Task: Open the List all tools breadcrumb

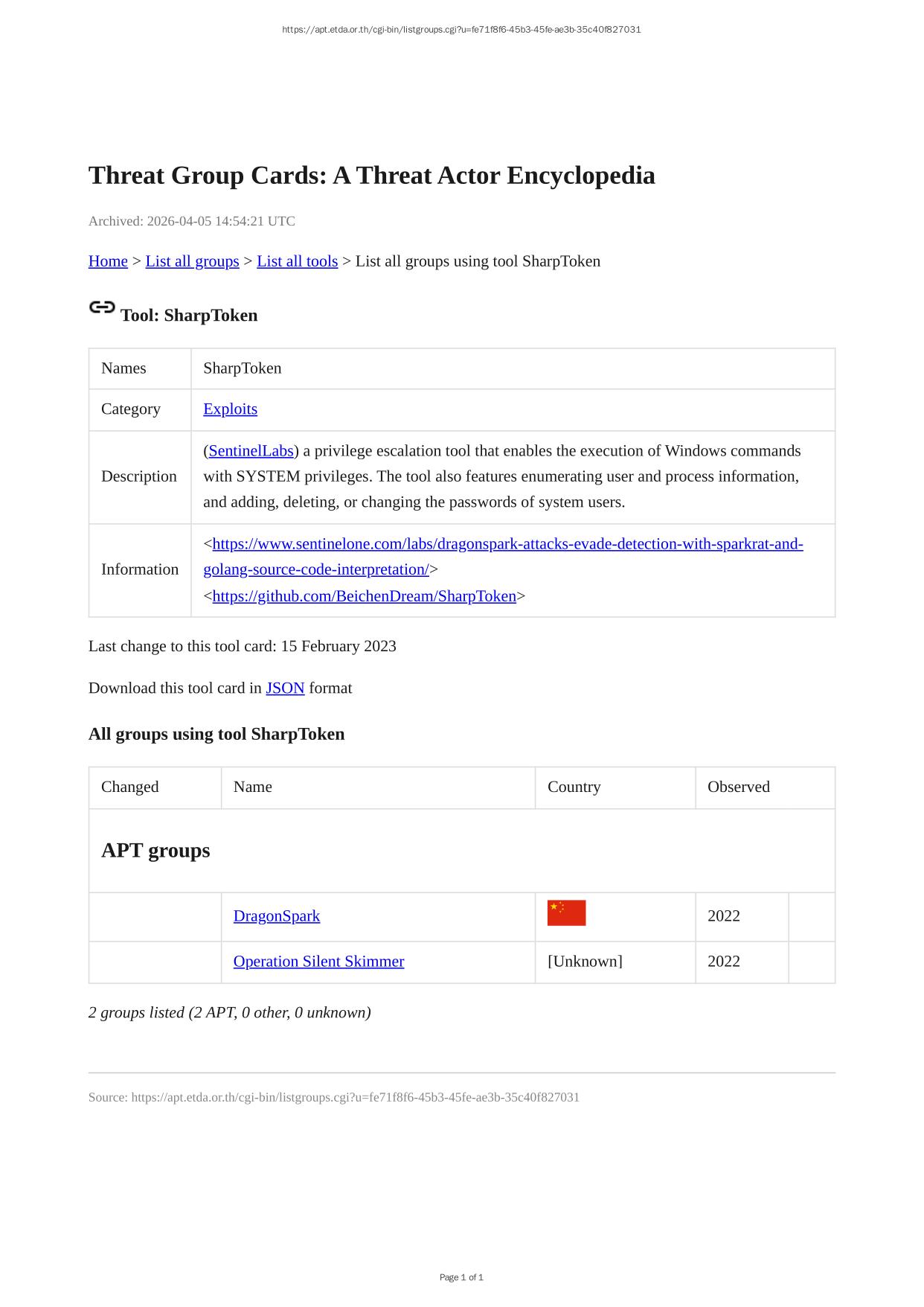Action: point(297,261)
